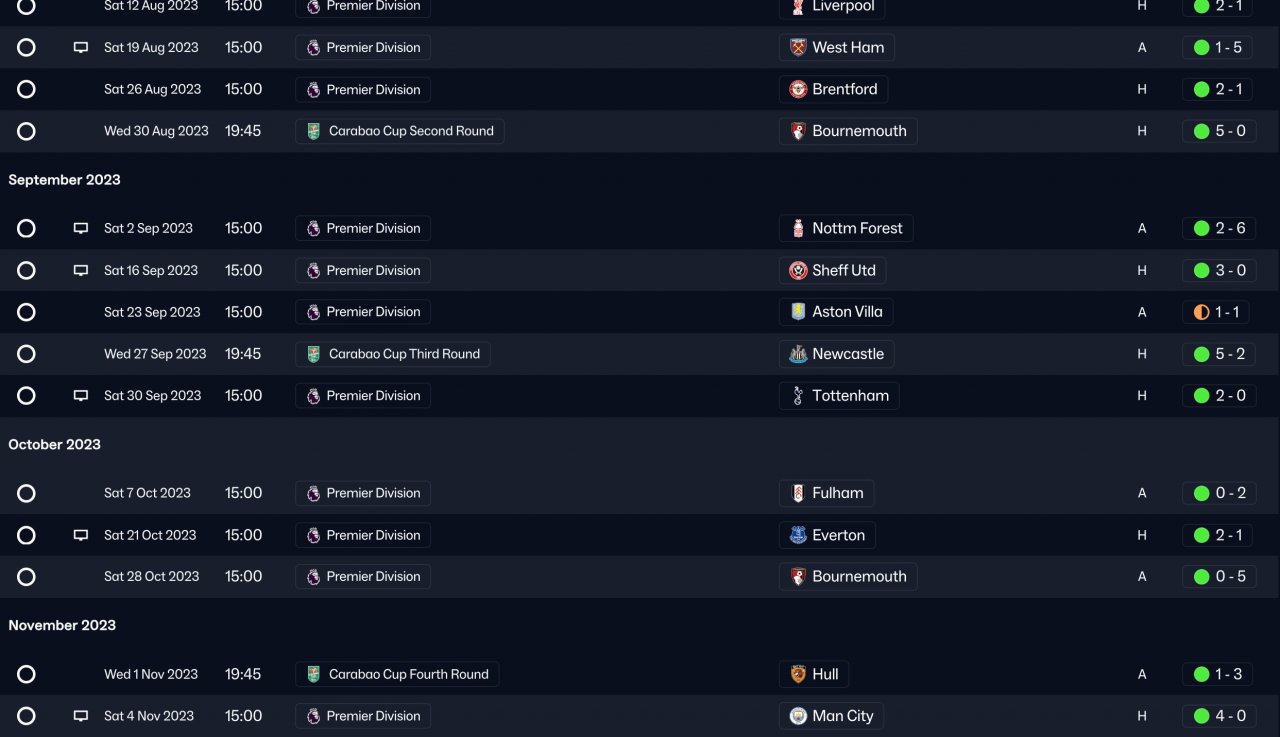This screenshot has width=1280, height=737.
Task: Click the TV broadcast icon on Nottm Forest row
Action: click(x=81, y=229)
